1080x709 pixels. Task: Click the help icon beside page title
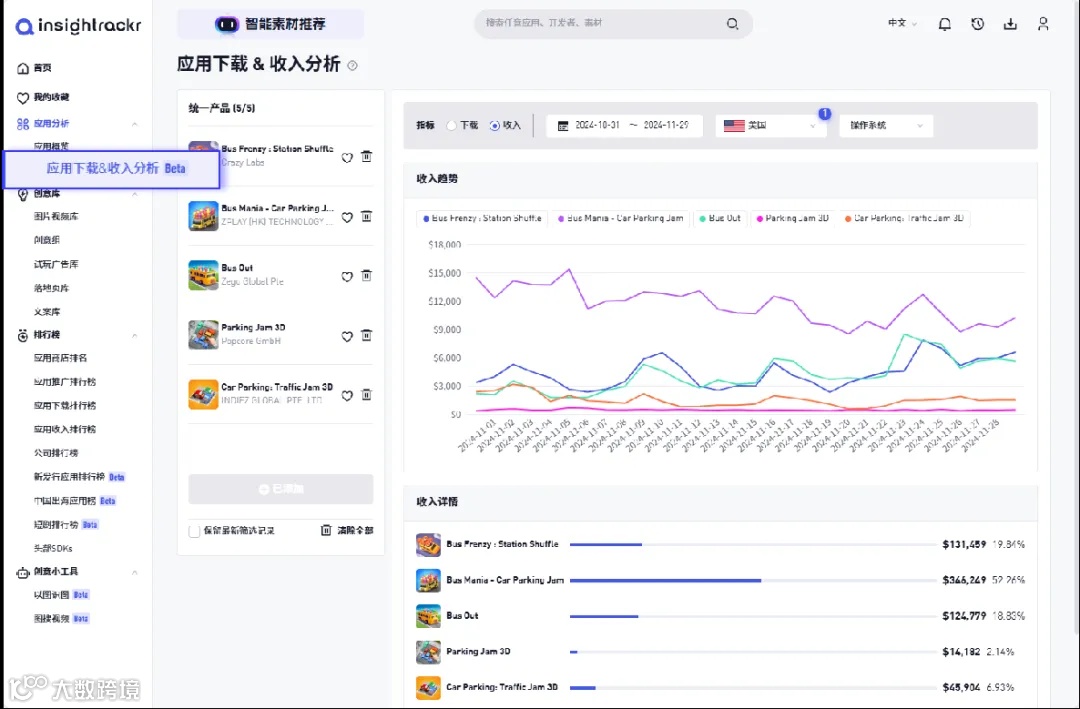tap(353, 65)
